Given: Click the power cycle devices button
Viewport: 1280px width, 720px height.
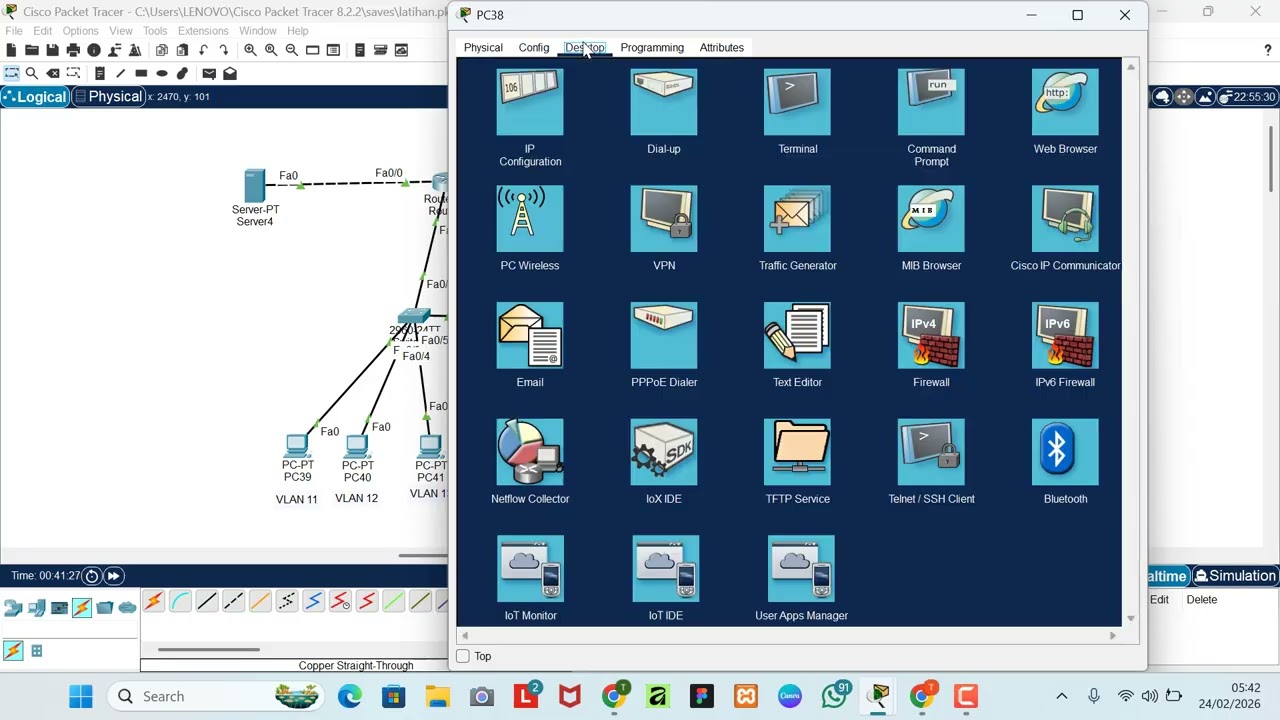Looking at the screenshot, I should tap(91, 576).
